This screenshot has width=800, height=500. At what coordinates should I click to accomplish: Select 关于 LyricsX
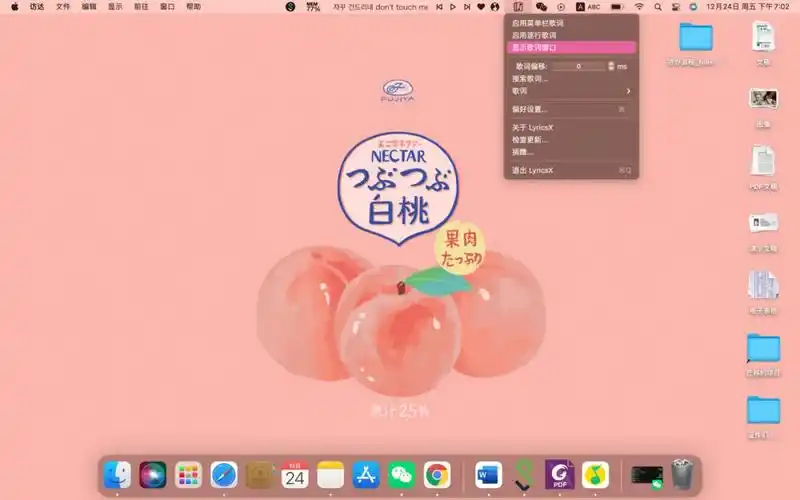pos(571,128)
